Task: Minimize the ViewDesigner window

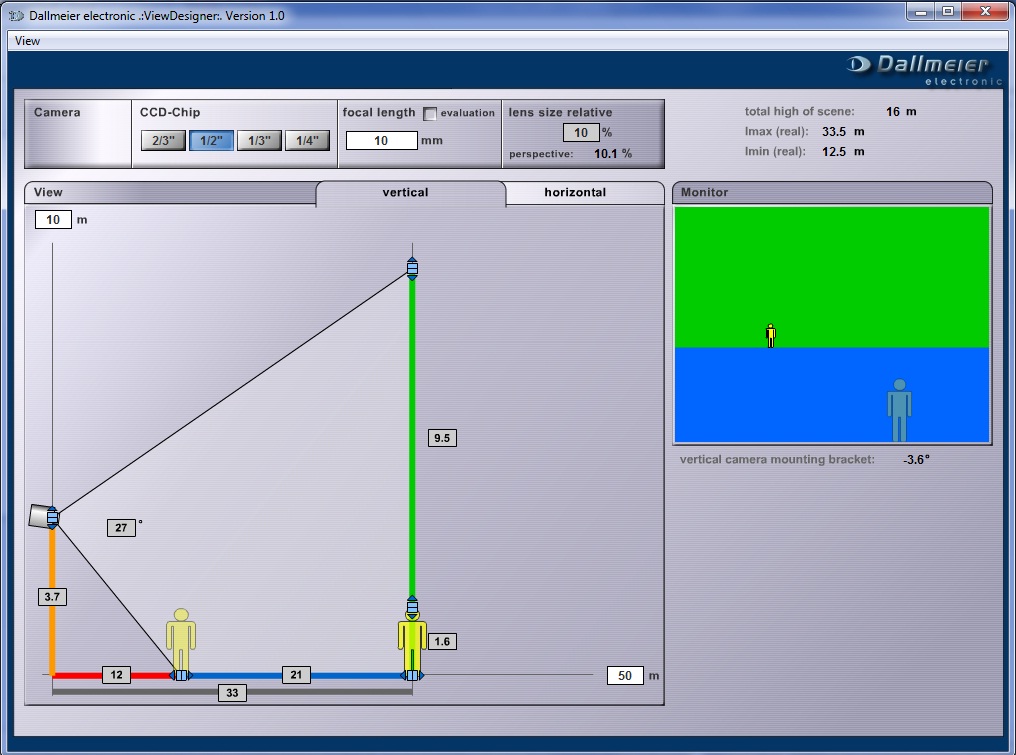Action: tap(921, 12)
